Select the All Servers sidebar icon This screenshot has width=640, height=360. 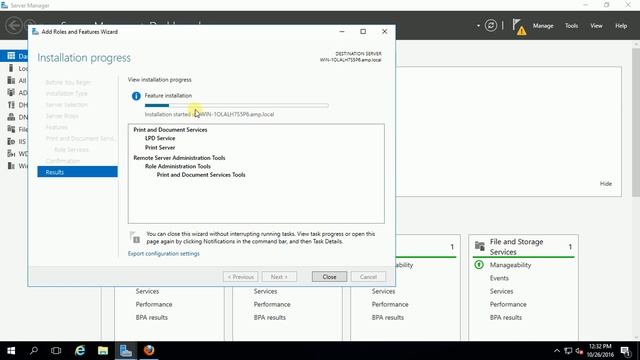(x=11, y=80)
